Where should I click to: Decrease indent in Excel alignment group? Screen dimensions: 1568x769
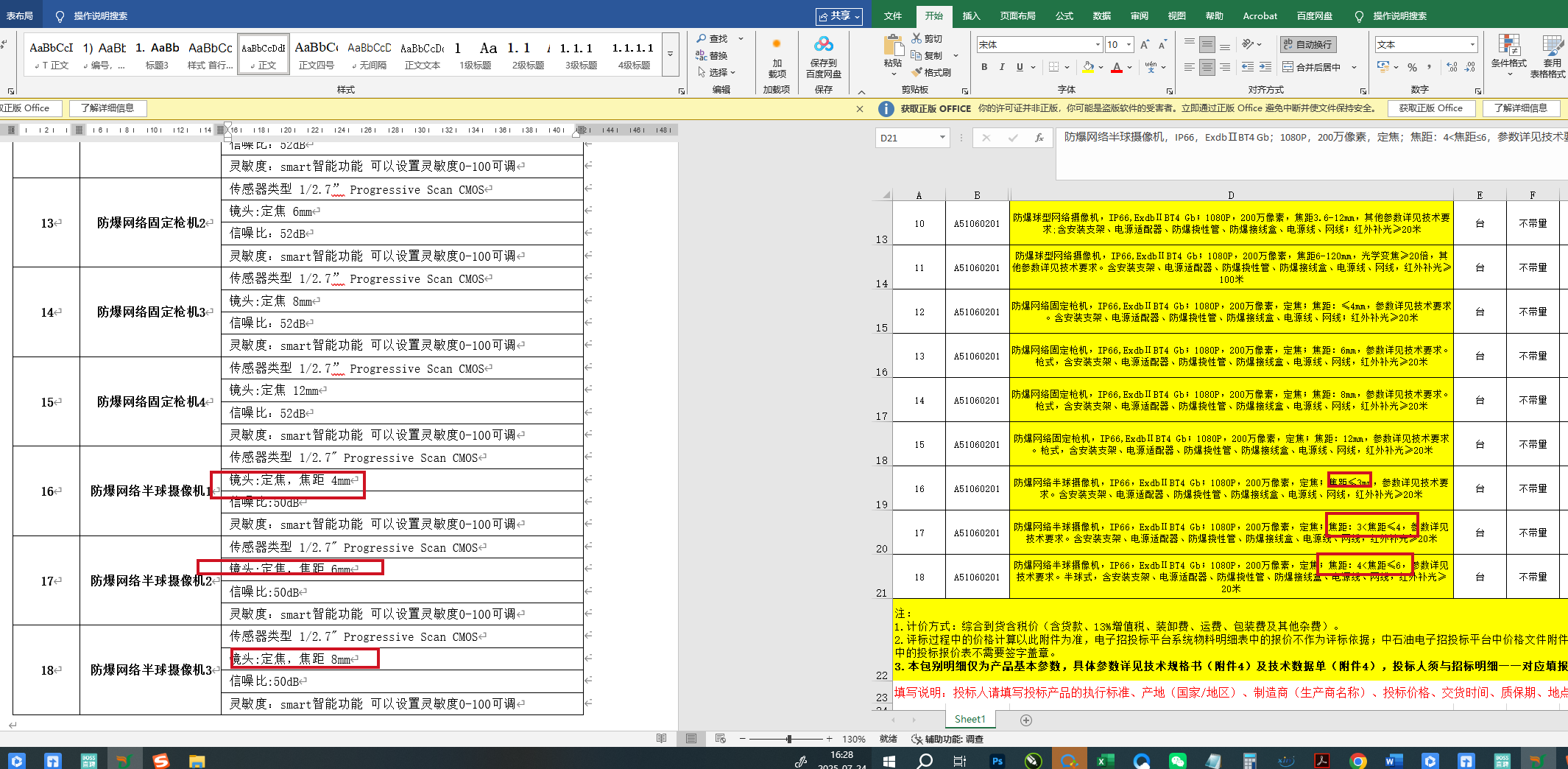[1248, 67]
